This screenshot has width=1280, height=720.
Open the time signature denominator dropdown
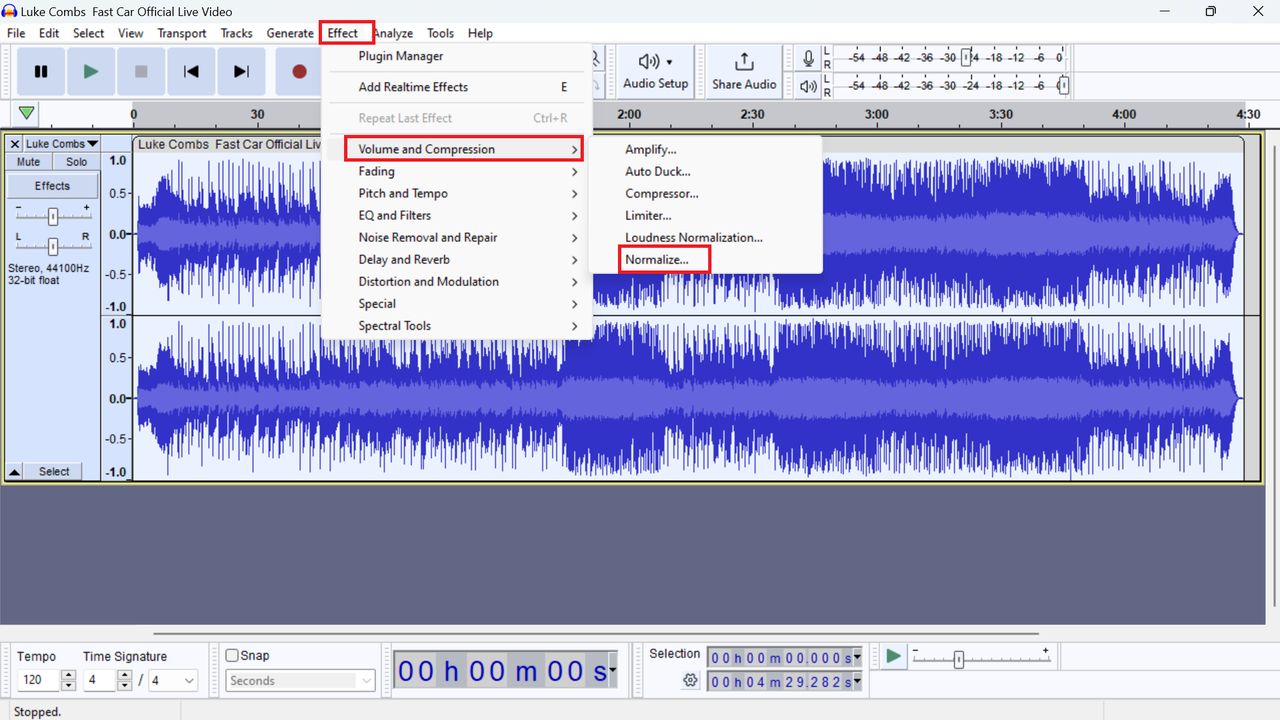tap(172, 680)
